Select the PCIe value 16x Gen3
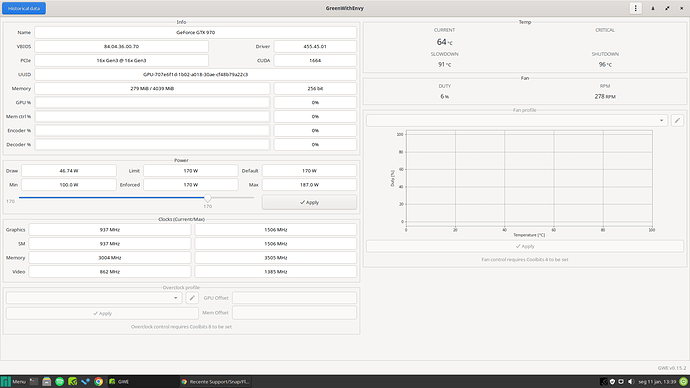Image resolution: width=690 pixels, height=388 pixels. click(121, 60)
